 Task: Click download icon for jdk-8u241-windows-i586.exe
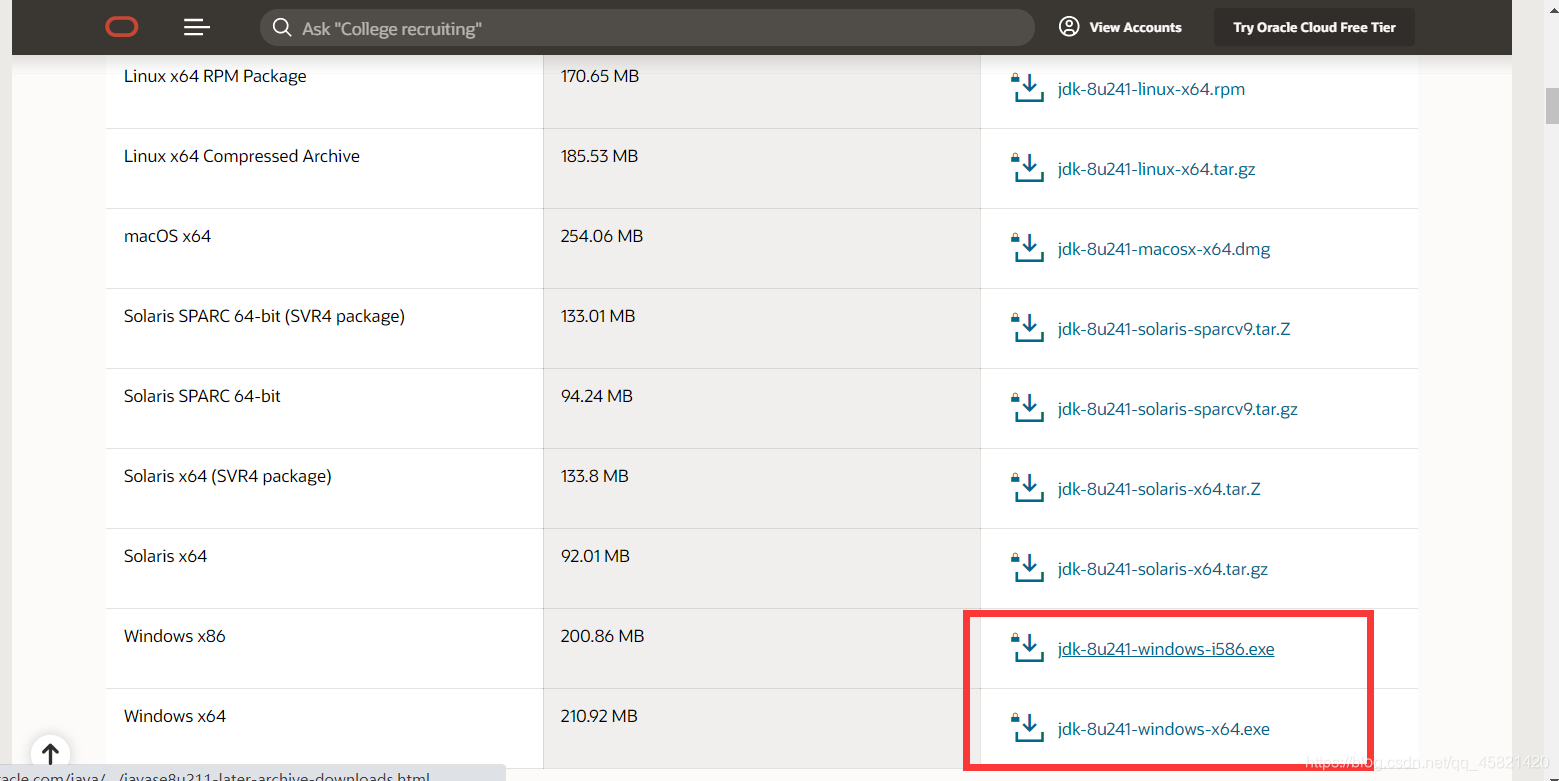[1027, 648]
